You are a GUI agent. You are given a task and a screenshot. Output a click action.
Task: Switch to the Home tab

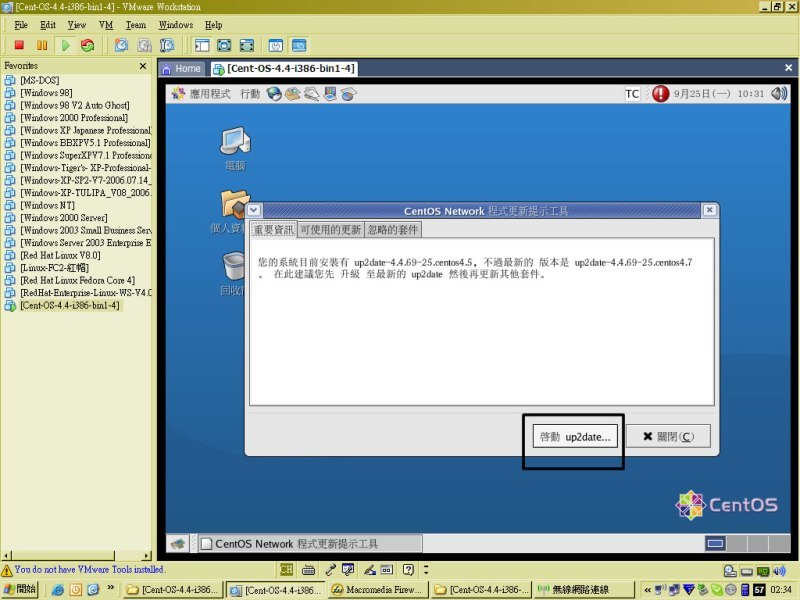click(182, 69)
